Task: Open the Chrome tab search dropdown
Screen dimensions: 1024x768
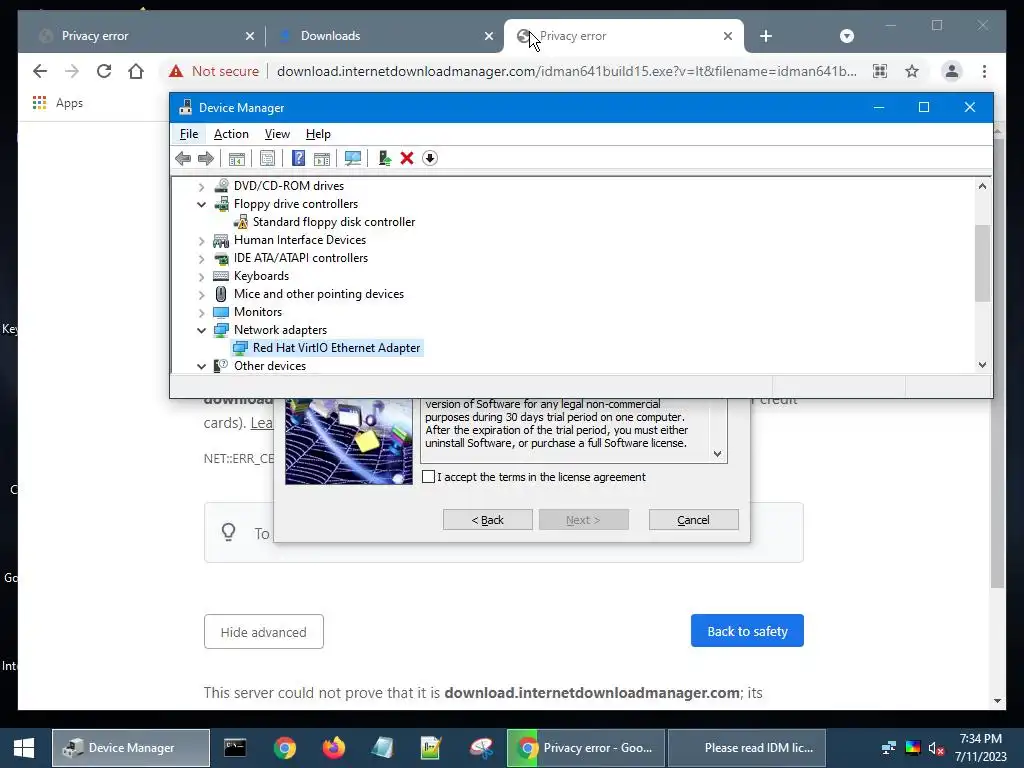Action: pyautogui.click(x=846, y=36)
